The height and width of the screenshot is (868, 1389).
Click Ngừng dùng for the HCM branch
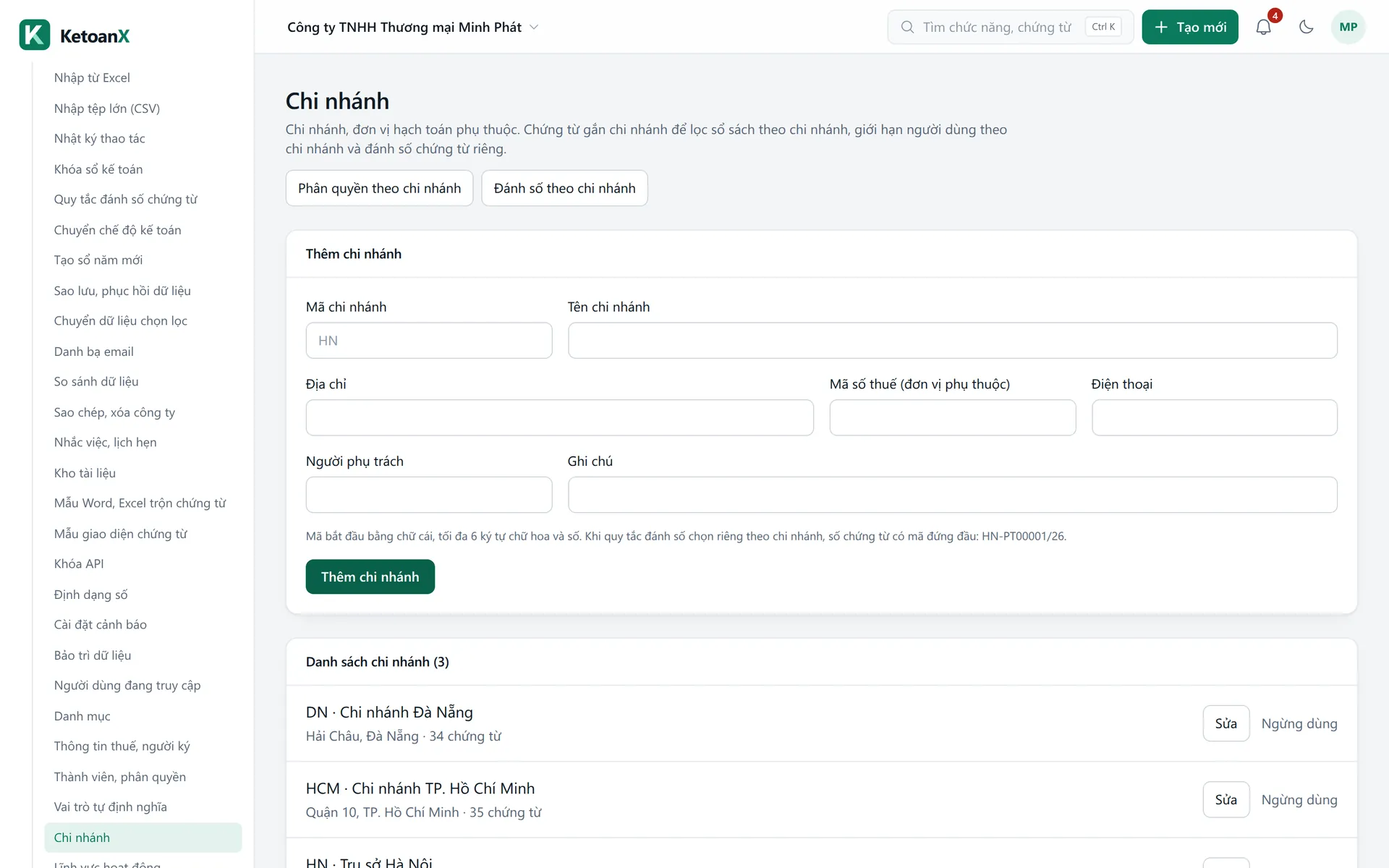[1299, 799]
